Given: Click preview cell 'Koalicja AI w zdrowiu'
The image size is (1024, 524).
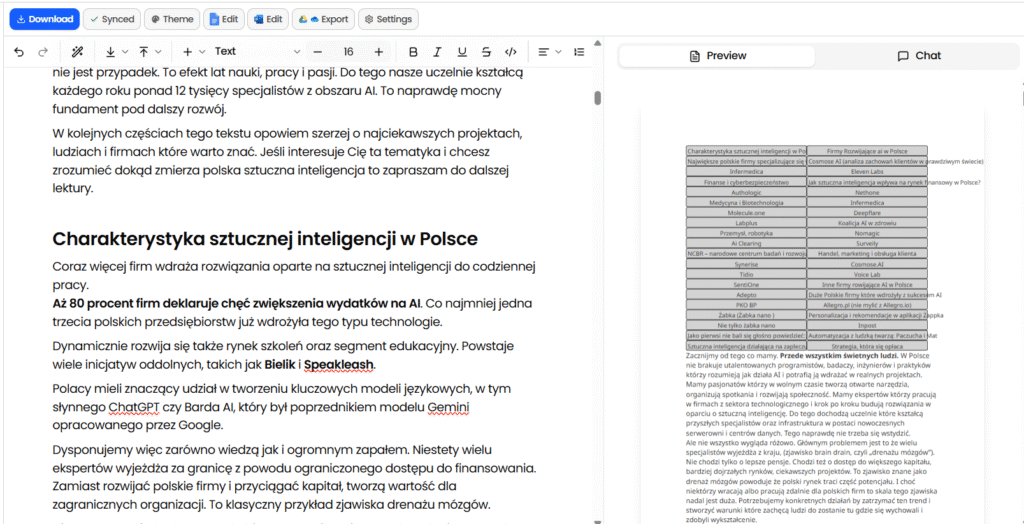Looking at the screenshot, I should [x=867, y=223].
